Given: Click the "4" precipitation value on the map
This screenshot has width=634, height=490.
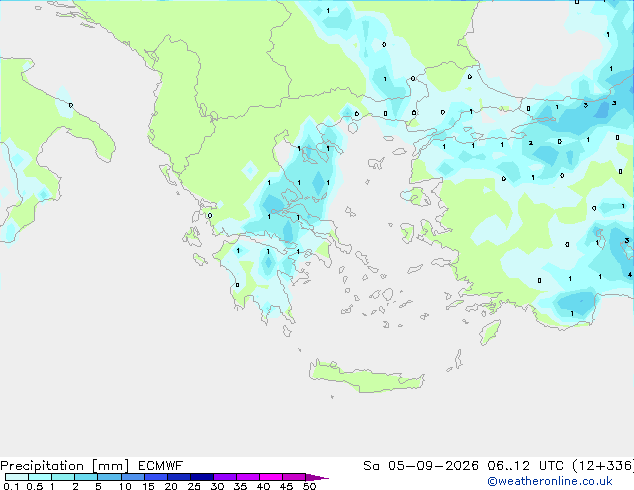Looking at the screenshot, I should pyautogui.click(x=630, y=275).
